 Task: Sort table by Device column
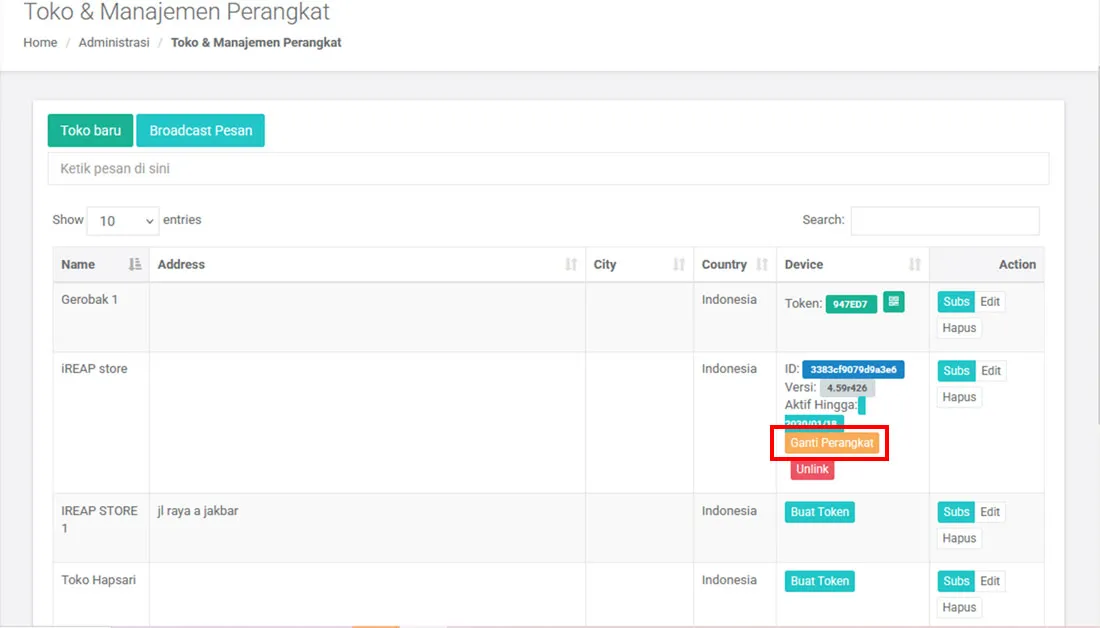pos(852,265)
